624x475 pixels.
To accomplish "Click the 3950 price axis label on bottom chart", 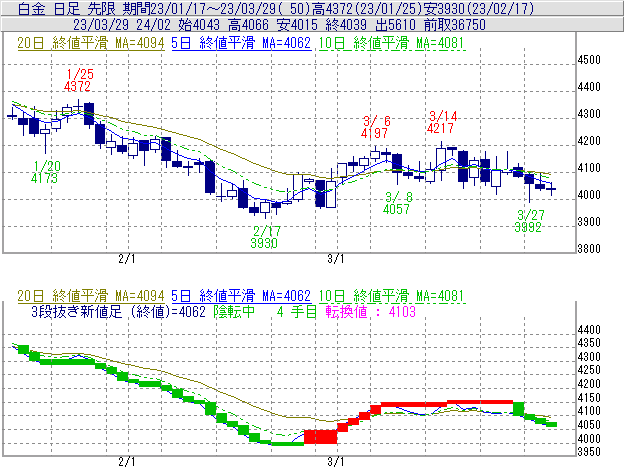I will (x=589, y=452).
